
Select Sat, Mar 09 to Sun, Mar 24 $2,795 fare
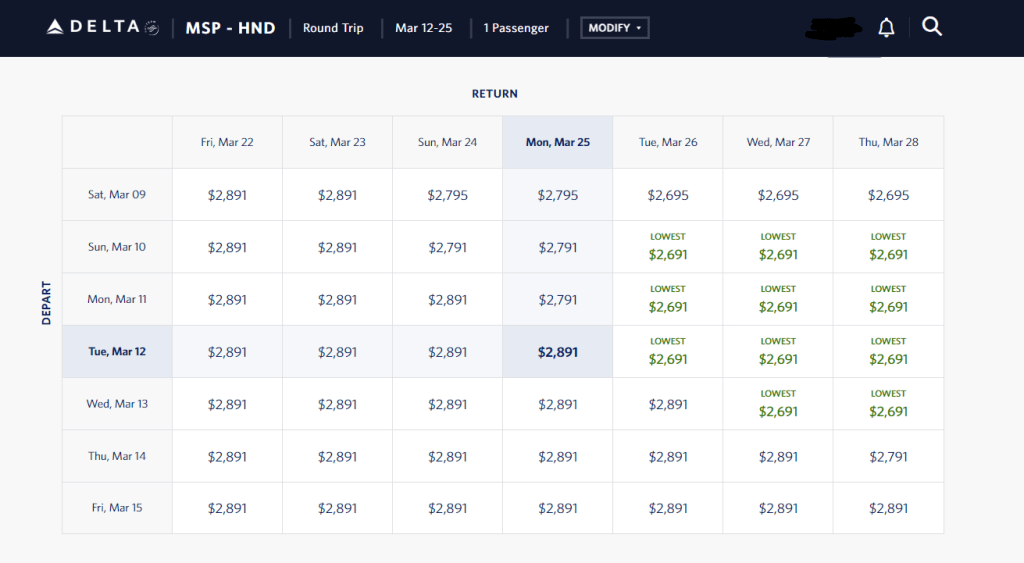click(448, 195)
